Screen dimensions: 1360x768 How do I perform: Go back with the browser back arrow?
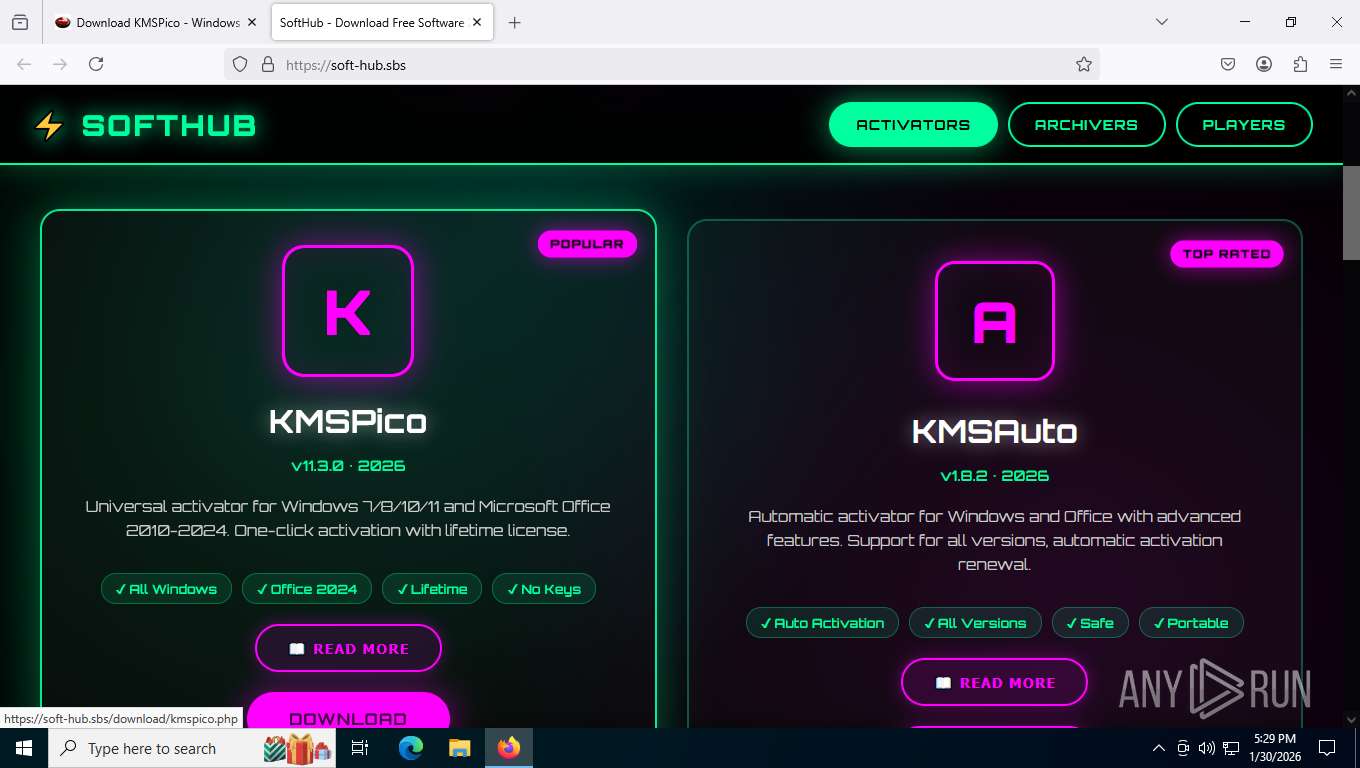(x=24, y=64)
